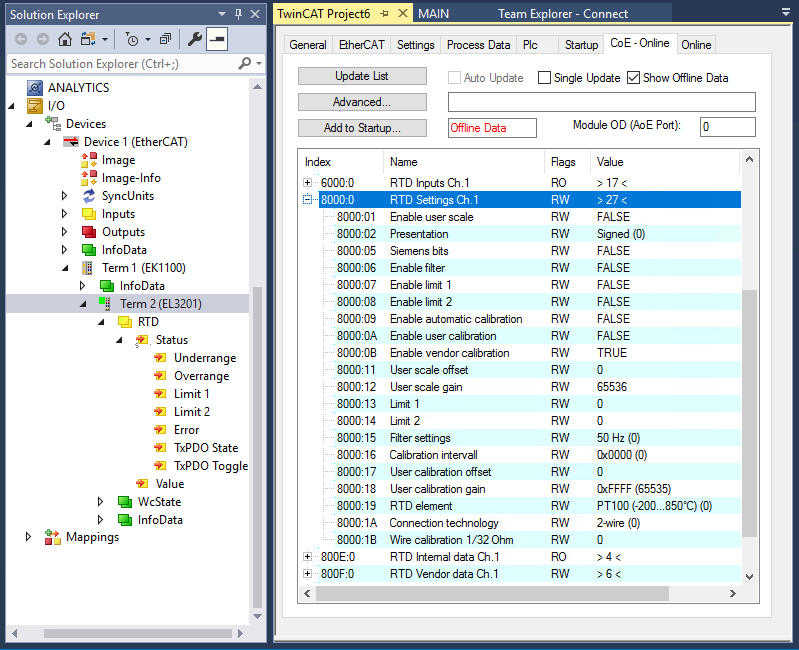The height and width of the screenshot is (650, 799).
Task: Click the Pending Changes Filter clock icon
Action: [132, 39]
